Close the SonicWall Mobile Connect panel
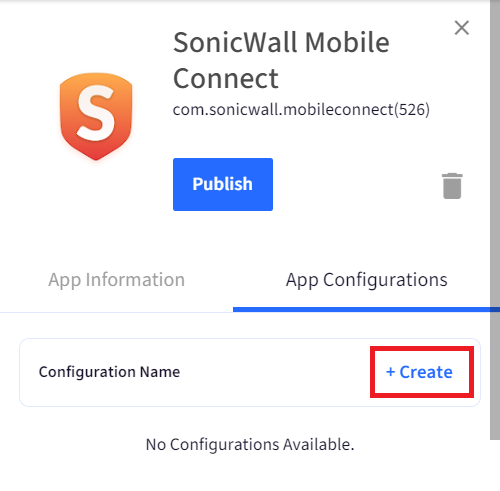The image size is (500, 491). [x=462, y=28]
